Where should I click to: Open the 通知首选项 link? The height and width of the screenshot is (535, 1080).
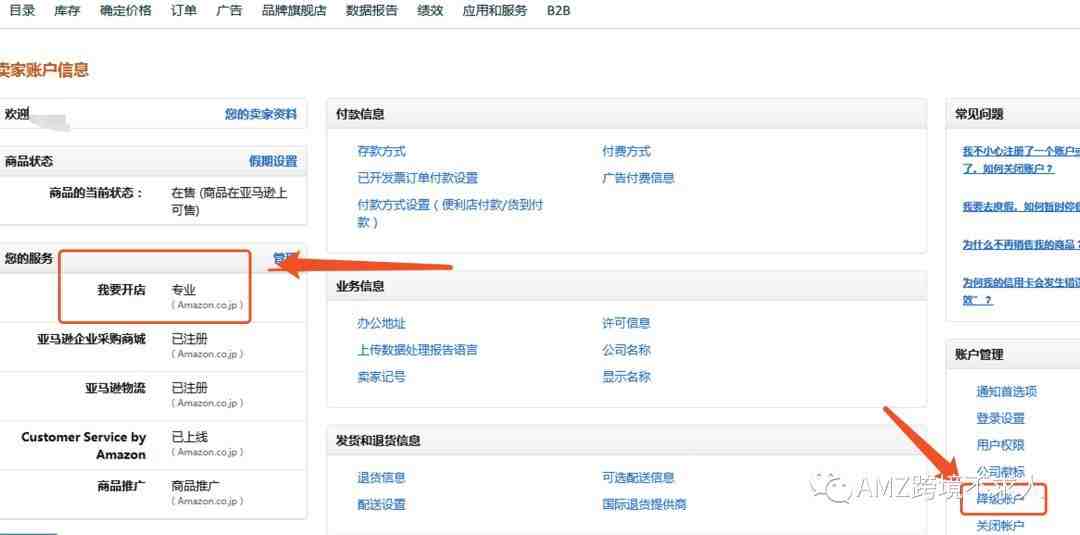pos(1006,392)
